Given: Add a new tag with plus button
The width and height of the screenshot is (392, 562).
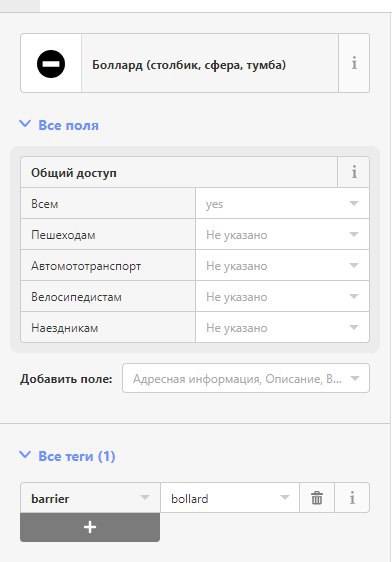Looking at the screenshot, I should click(x=90, y=527).
